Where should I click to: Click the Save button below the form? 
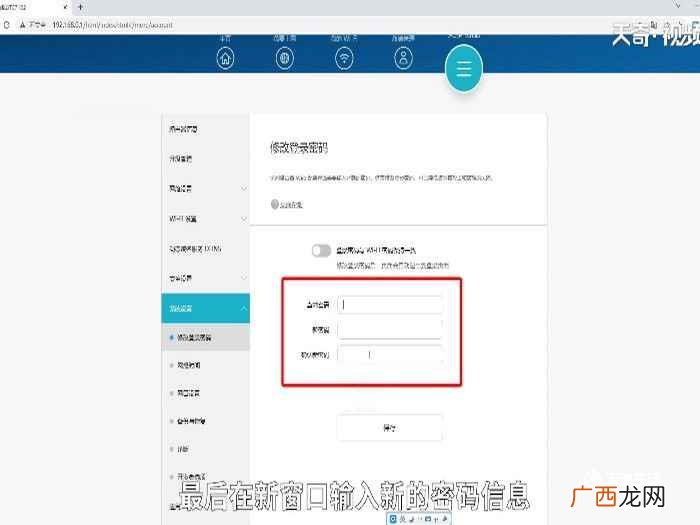click(x=390, y=428)
